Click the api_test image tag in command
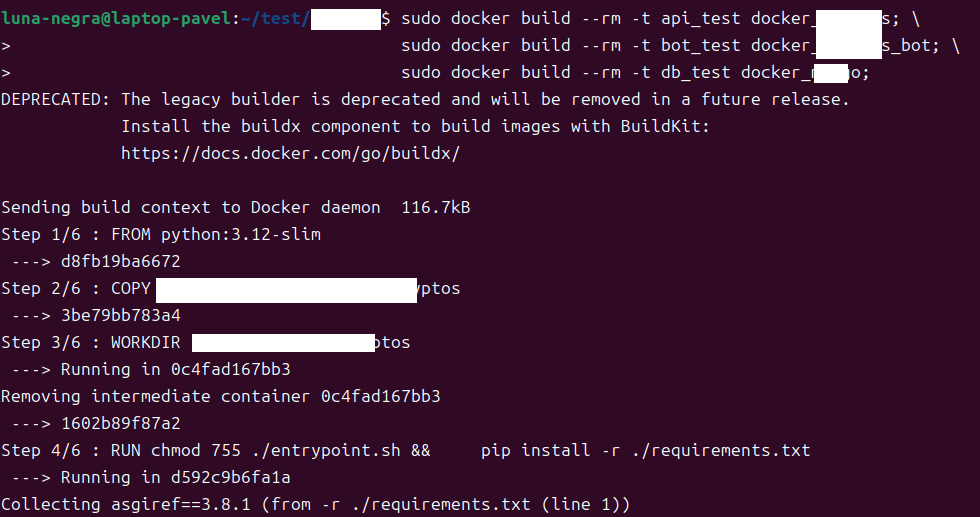This screenshot has height=517, width=980. pyautogui.click(x=700, y=18)
